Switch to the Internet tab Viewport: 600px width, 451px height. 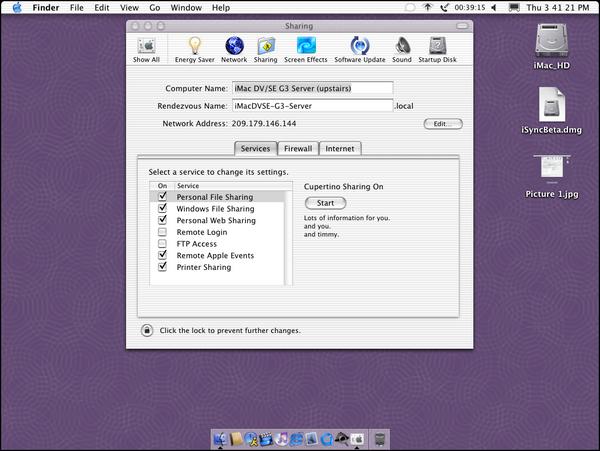[x=340, y=148]
